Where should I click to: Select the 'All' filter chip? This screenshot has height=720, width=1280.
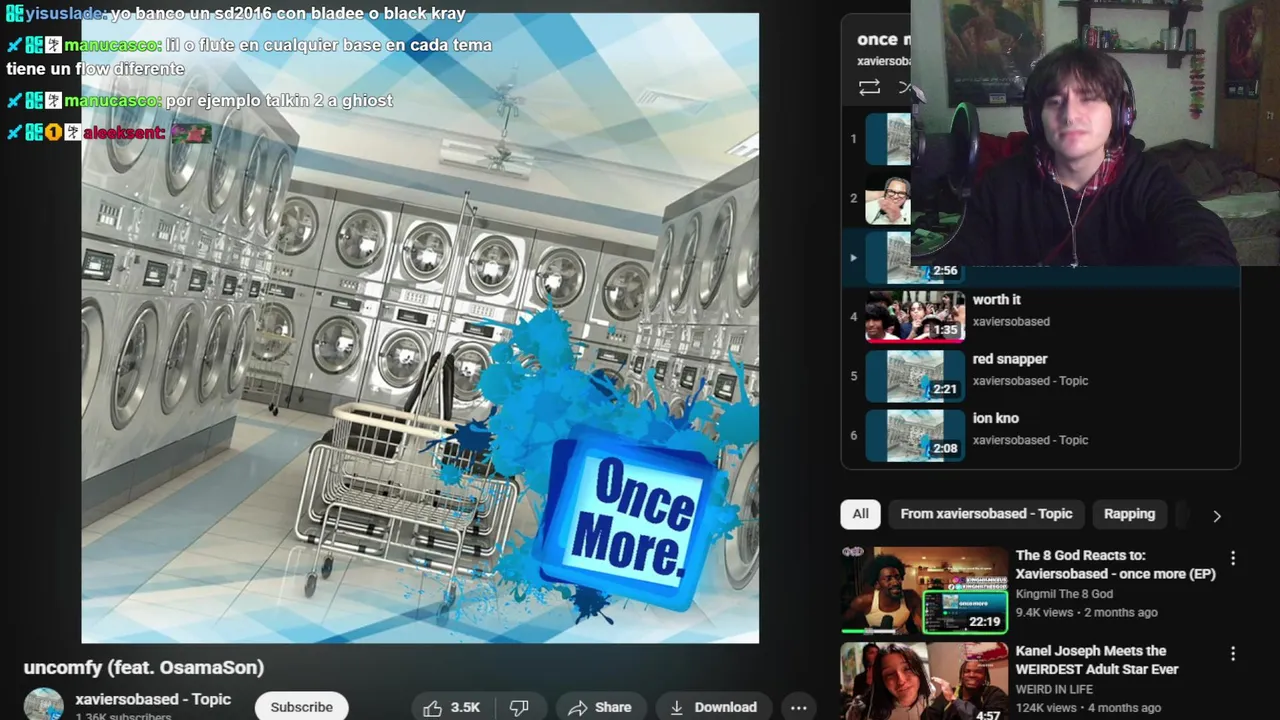tap(860, 514)
